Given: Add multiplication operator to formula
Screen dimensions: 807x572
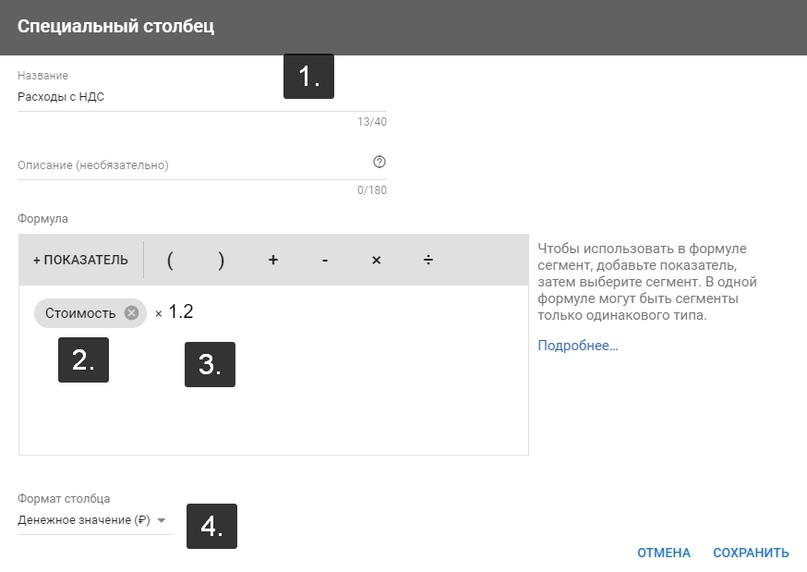Looking at the screenshot, I should click(x=376, y=260).
